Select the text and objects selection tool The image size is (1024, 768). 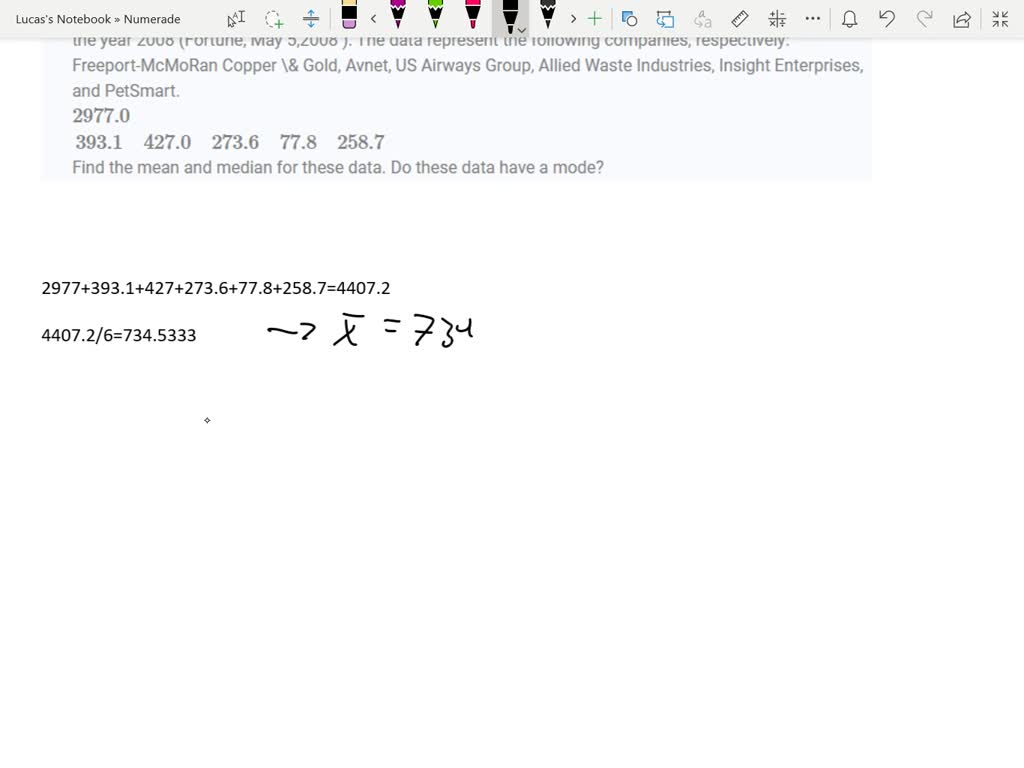point(236,19)
